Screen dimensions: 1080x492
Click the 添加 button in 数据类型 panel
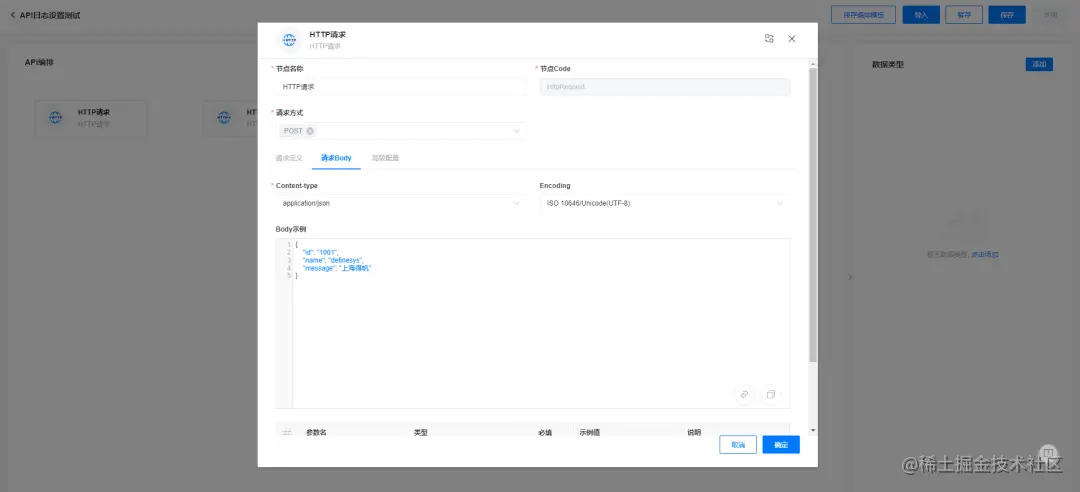pos(1039,64)
